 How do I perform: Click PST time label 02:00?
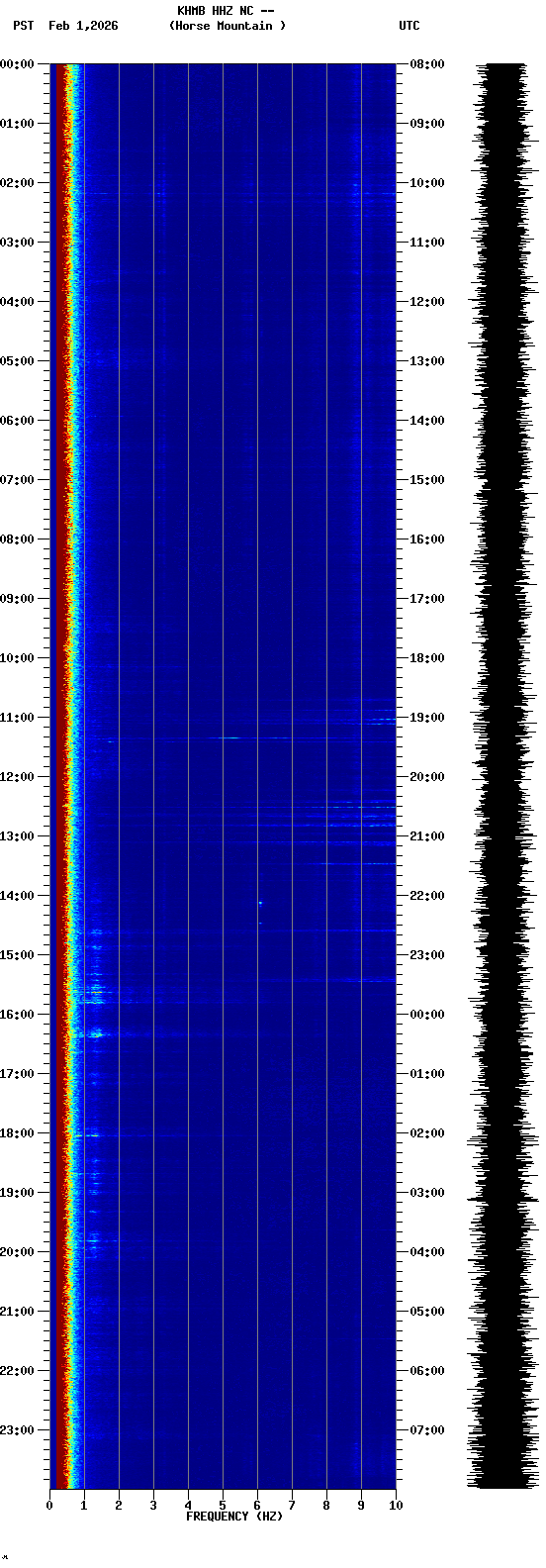[17, 183]
